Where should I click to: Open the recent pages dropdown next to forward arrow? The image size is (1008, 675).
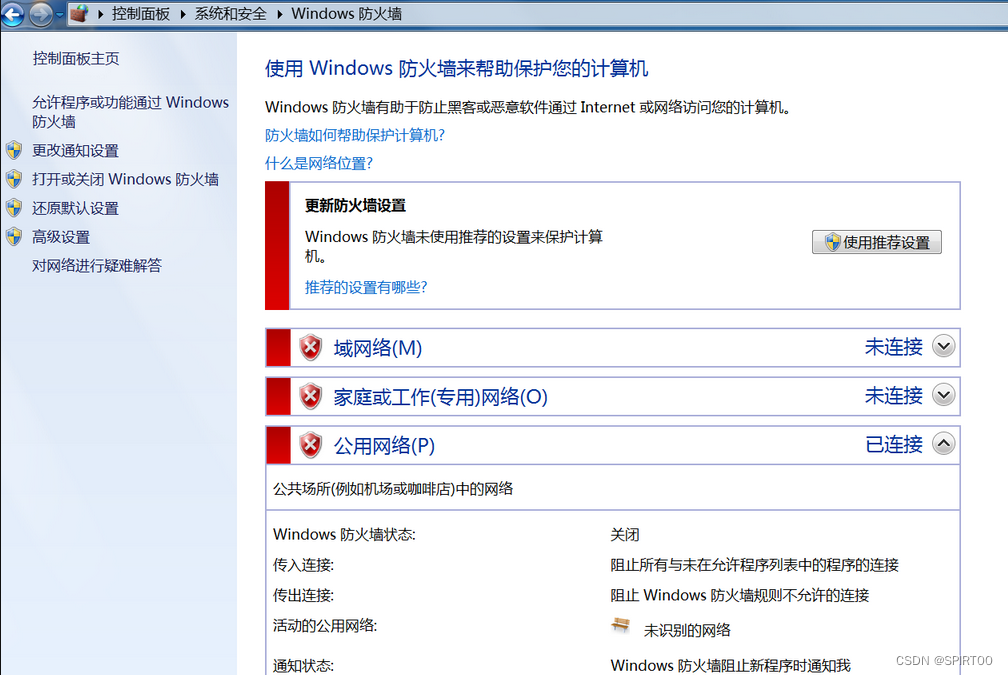click(60, 14)
